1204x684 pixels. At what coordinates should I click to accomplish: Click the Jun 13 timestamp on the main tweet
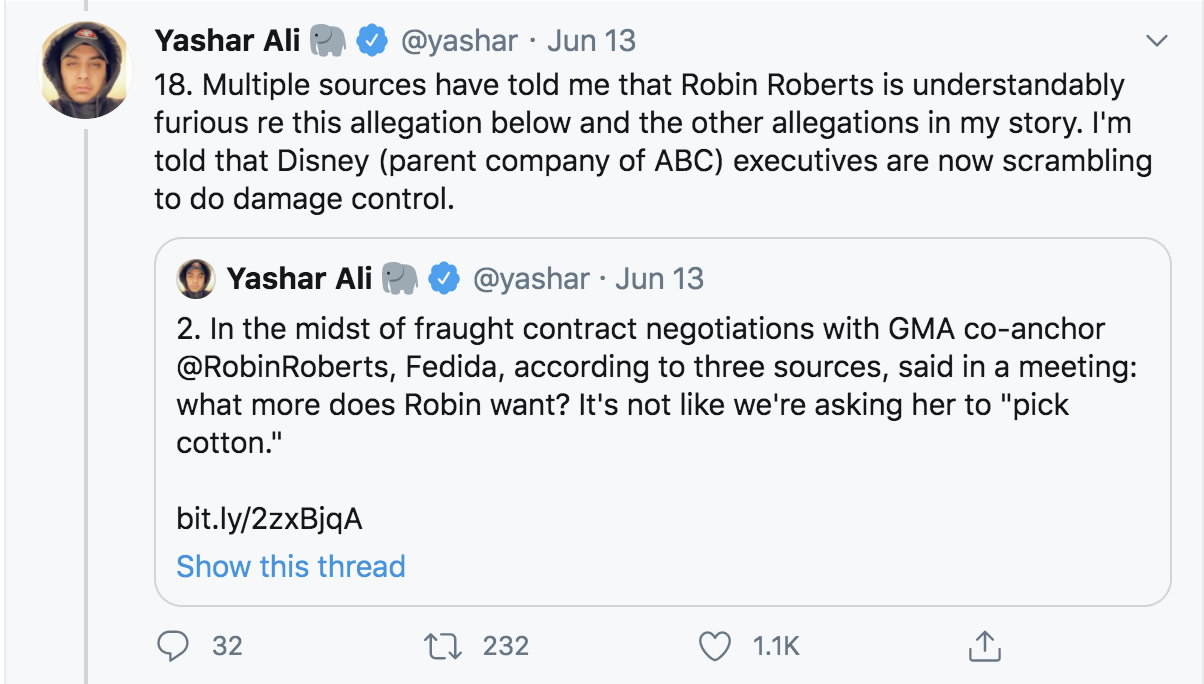click(591, 41)
